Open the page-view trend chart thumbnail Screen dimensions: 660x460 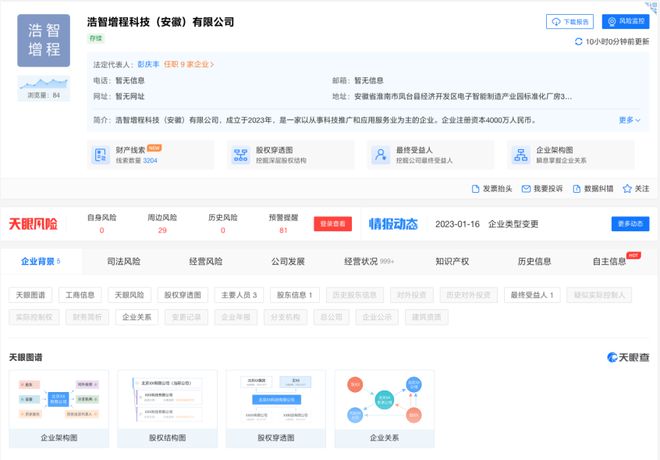(43, 88)
